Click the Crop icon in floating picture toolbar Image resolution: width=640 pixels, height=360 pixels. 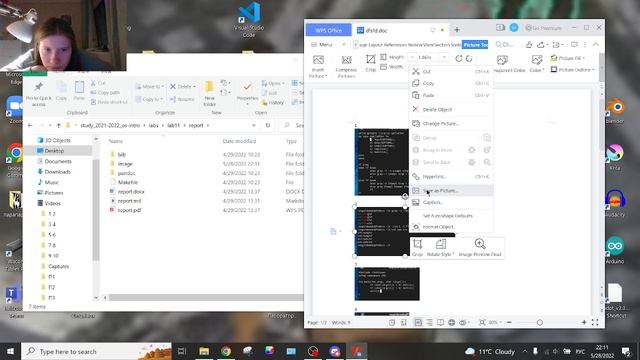click(x=417, y=244)
